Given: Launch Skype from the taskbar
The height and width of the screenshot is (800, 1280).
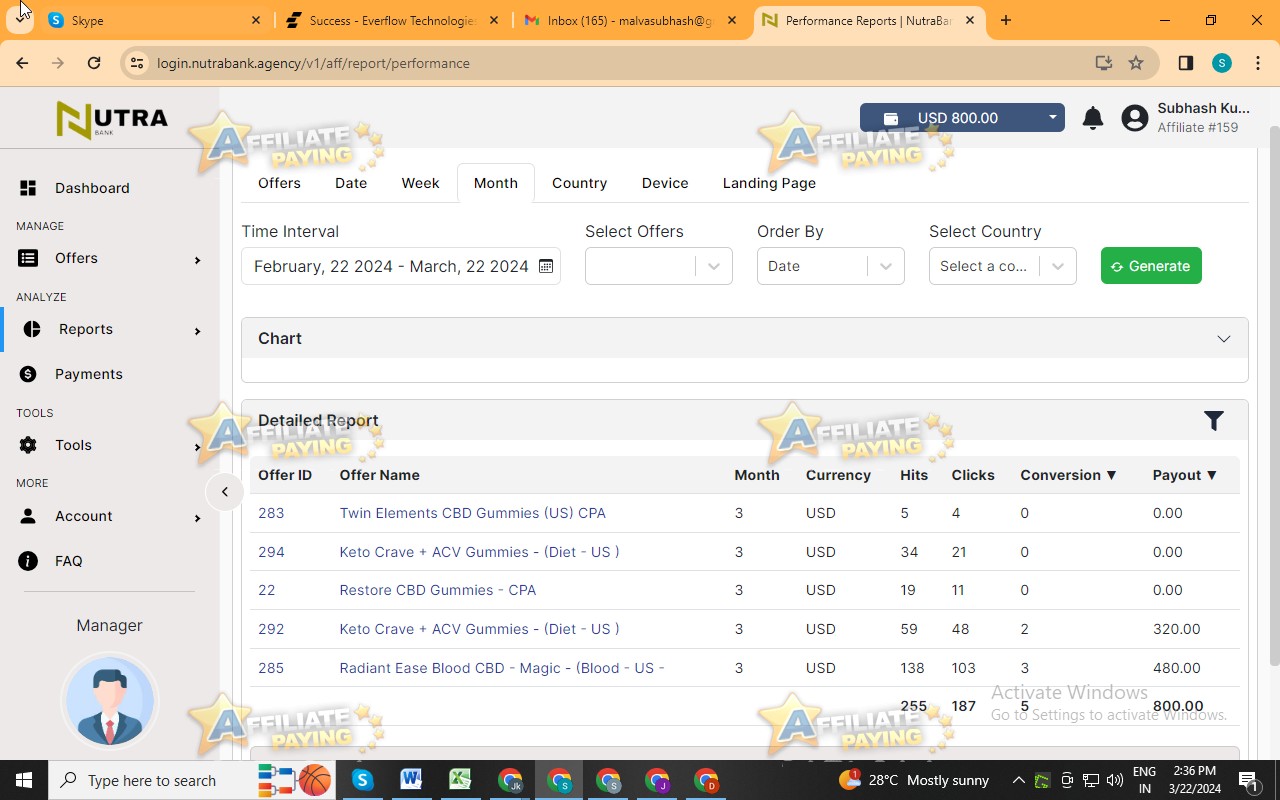Looking at the screenshot, I should [362, 780].
